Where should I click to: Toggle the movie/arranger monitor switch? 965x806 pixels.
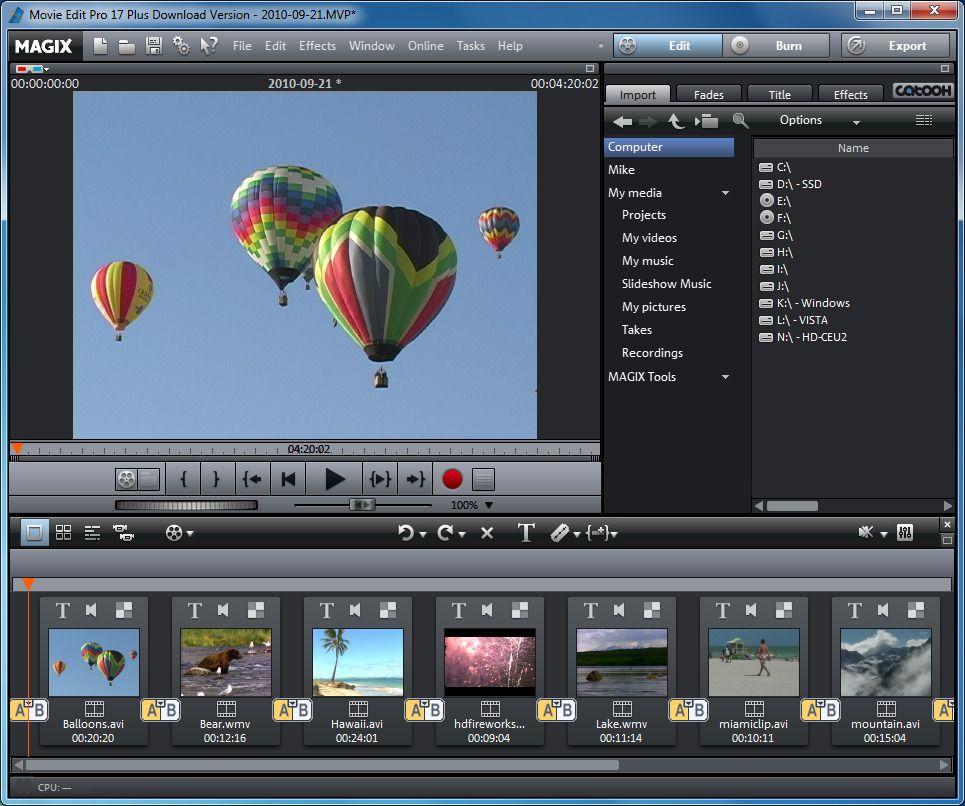coord(137,479)
